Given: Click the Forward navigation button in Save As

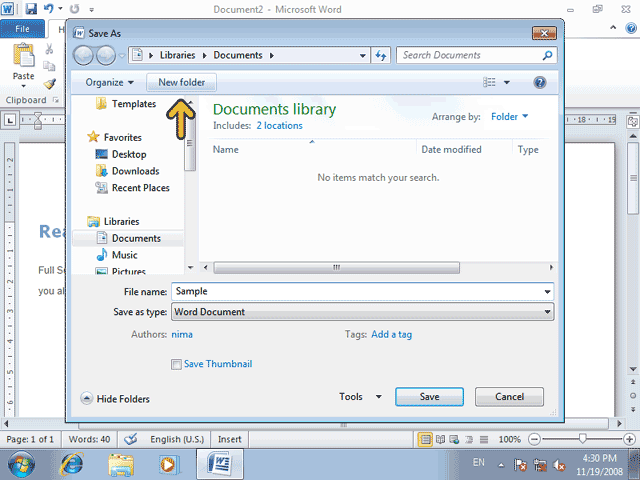Looking at the screenshot, I should (x=106, y=56).
